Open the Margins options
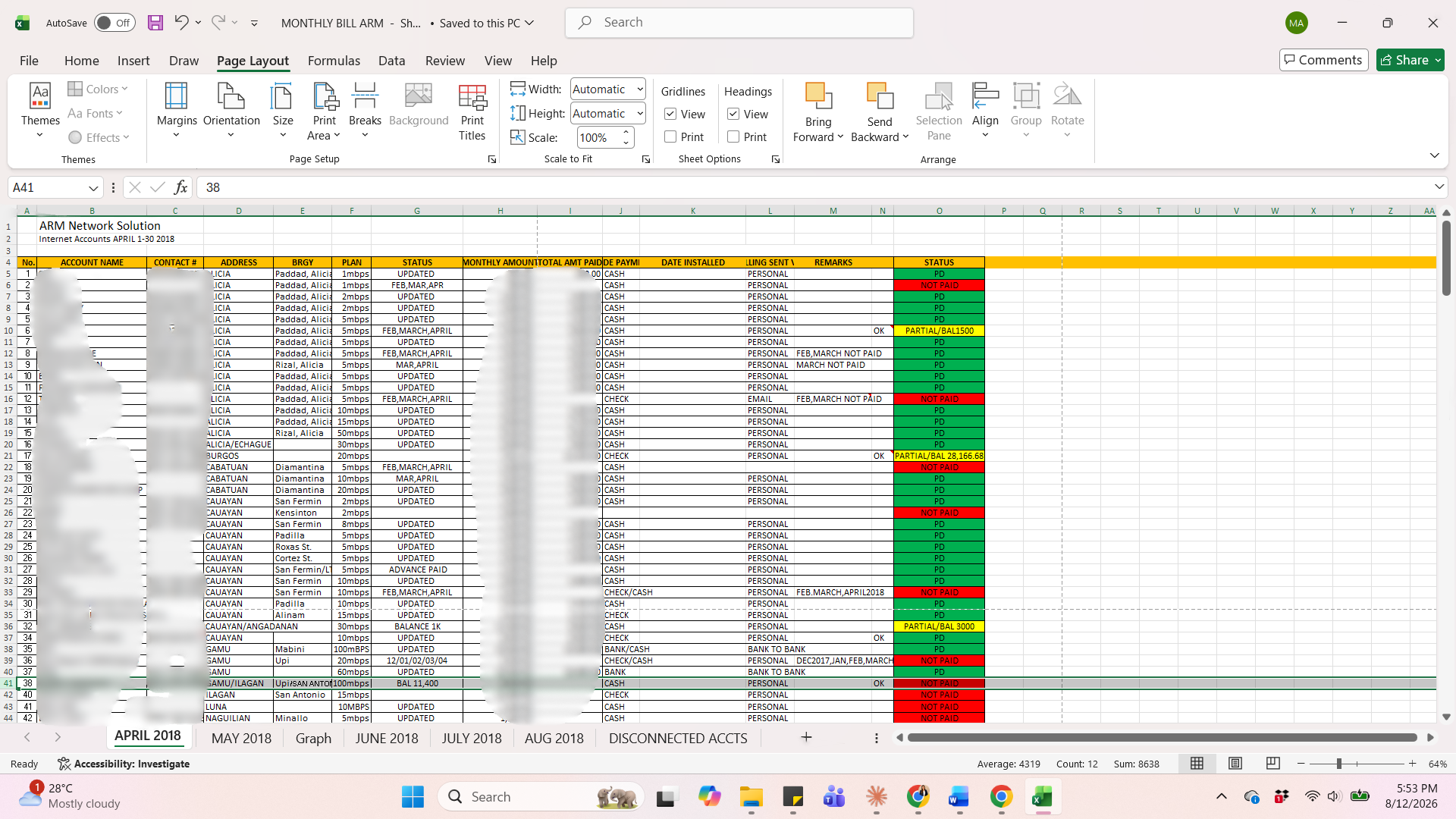This screenshot has width=1456, height=819. pyautogui.click(x=176, y=111)
